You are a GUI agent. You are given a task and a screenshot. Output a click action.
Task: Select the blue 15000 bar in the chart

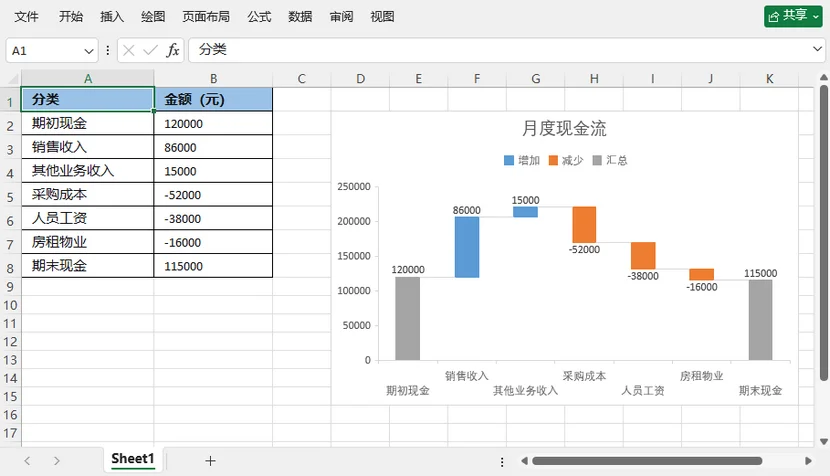(x=525, y=212)
